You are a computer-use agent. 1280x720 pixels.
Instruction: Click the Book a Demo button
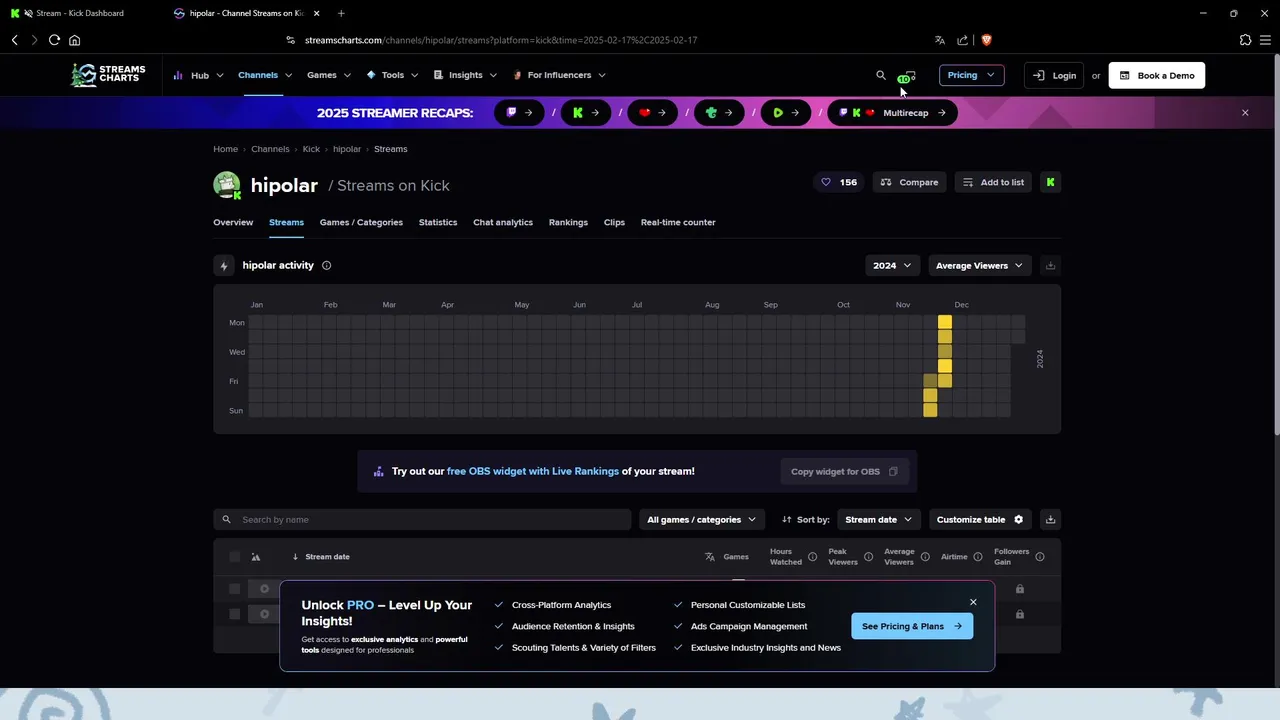click(x=1157, y=76)
